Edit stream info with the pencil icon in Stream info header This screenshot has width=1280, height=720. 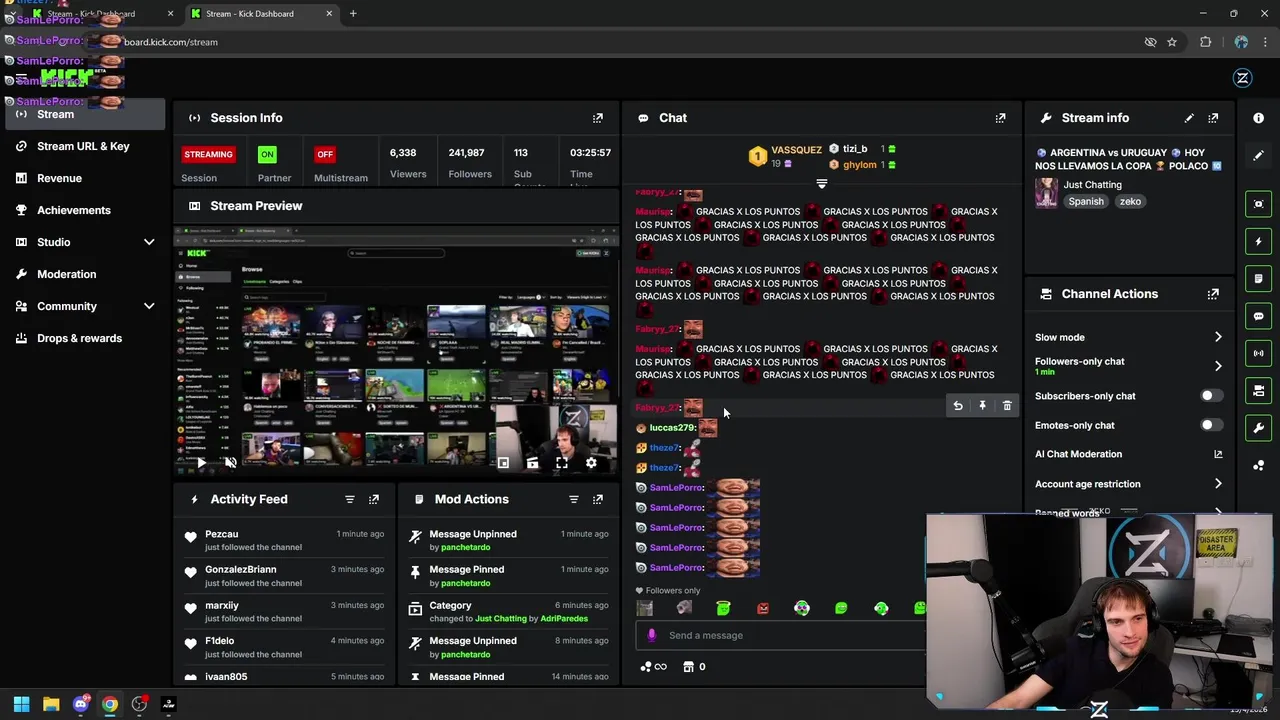[1189, 118]
